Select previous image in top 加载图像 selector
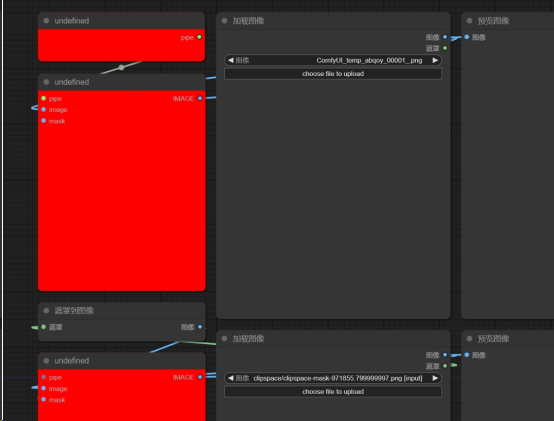 tap(230, 60)
